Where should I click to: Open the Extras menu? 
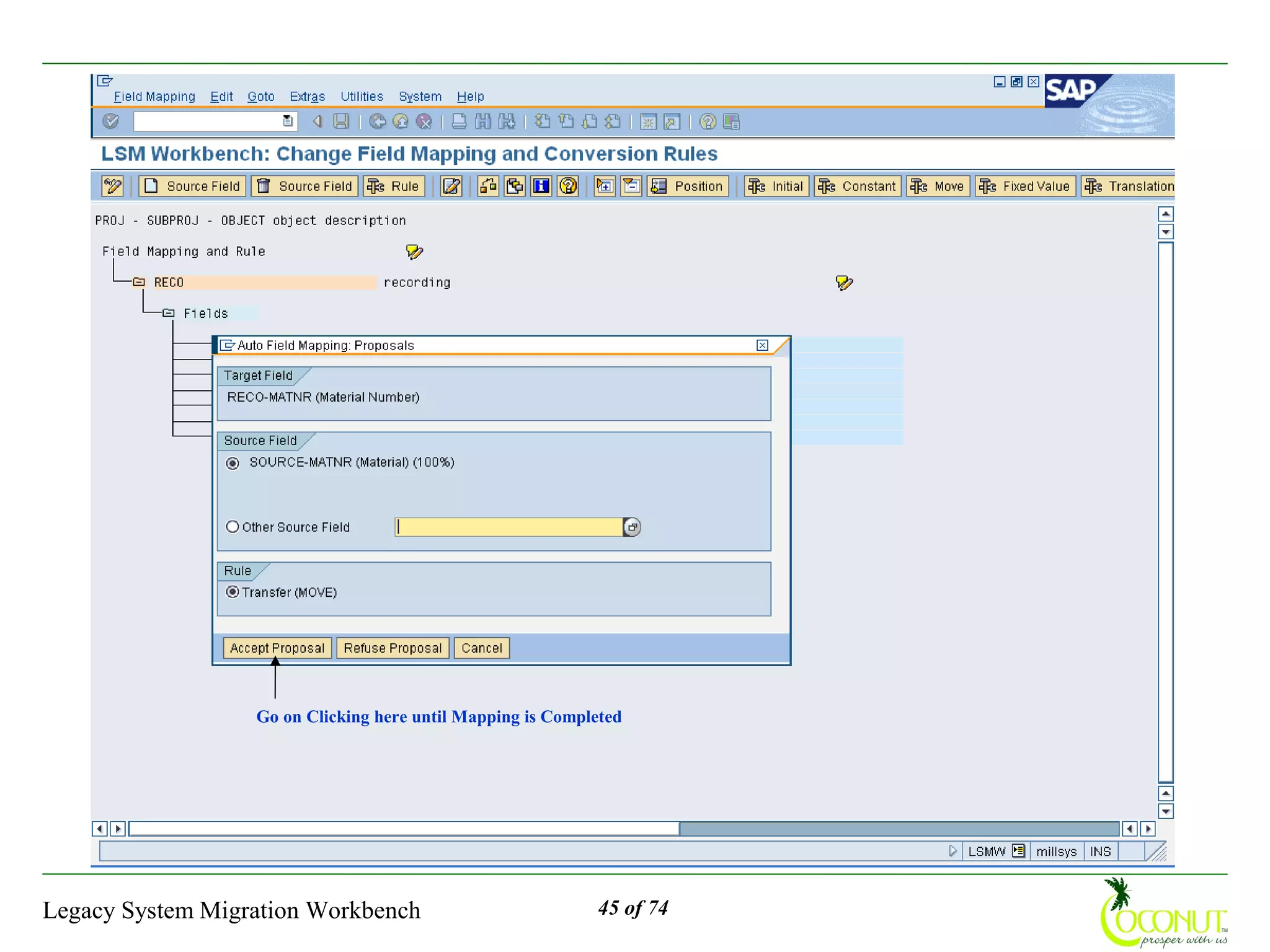307,97
